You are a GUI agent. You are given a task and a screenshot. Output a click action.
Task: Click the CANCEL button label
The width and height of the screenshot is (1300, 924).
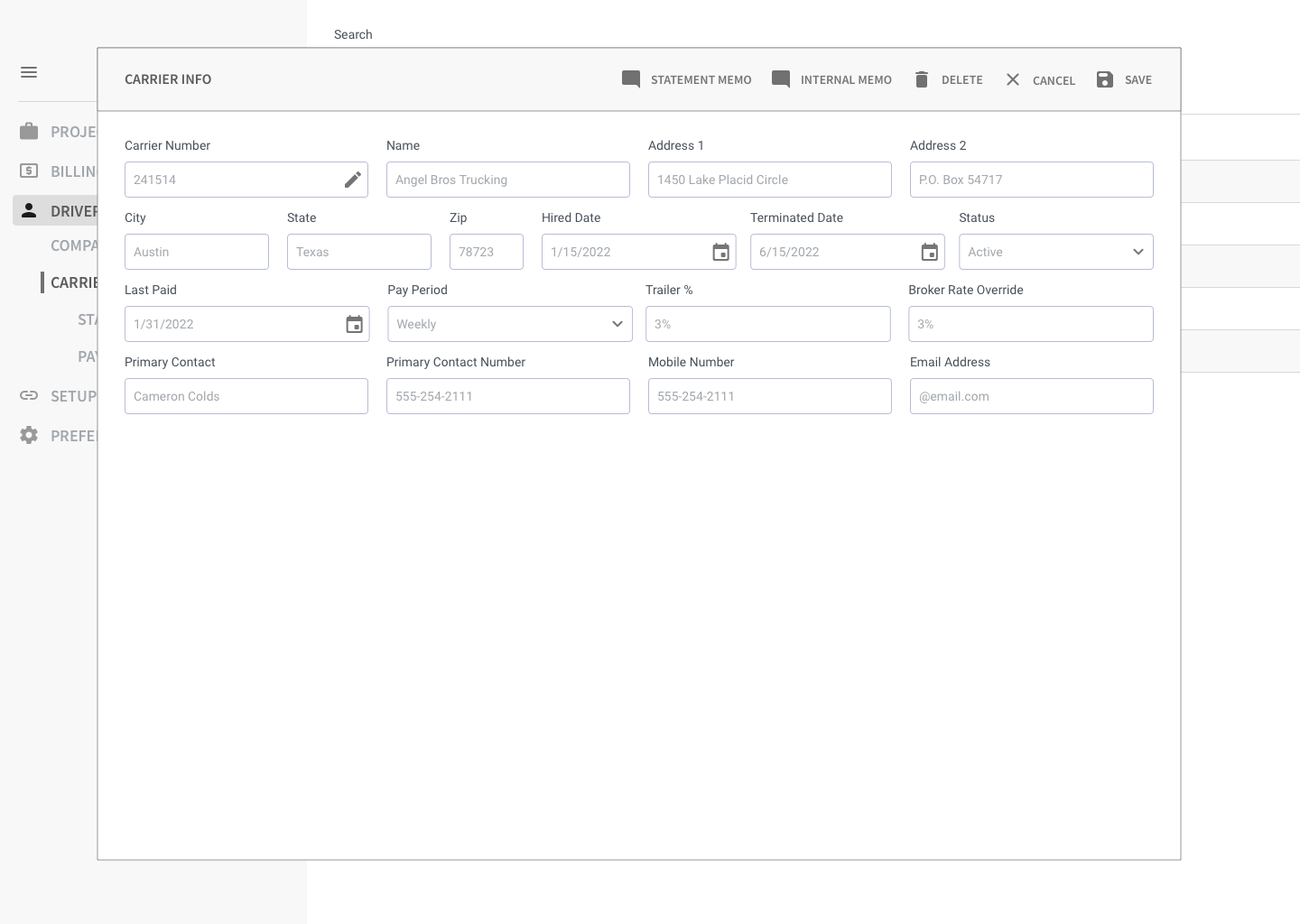click(x=1054, y=80)
